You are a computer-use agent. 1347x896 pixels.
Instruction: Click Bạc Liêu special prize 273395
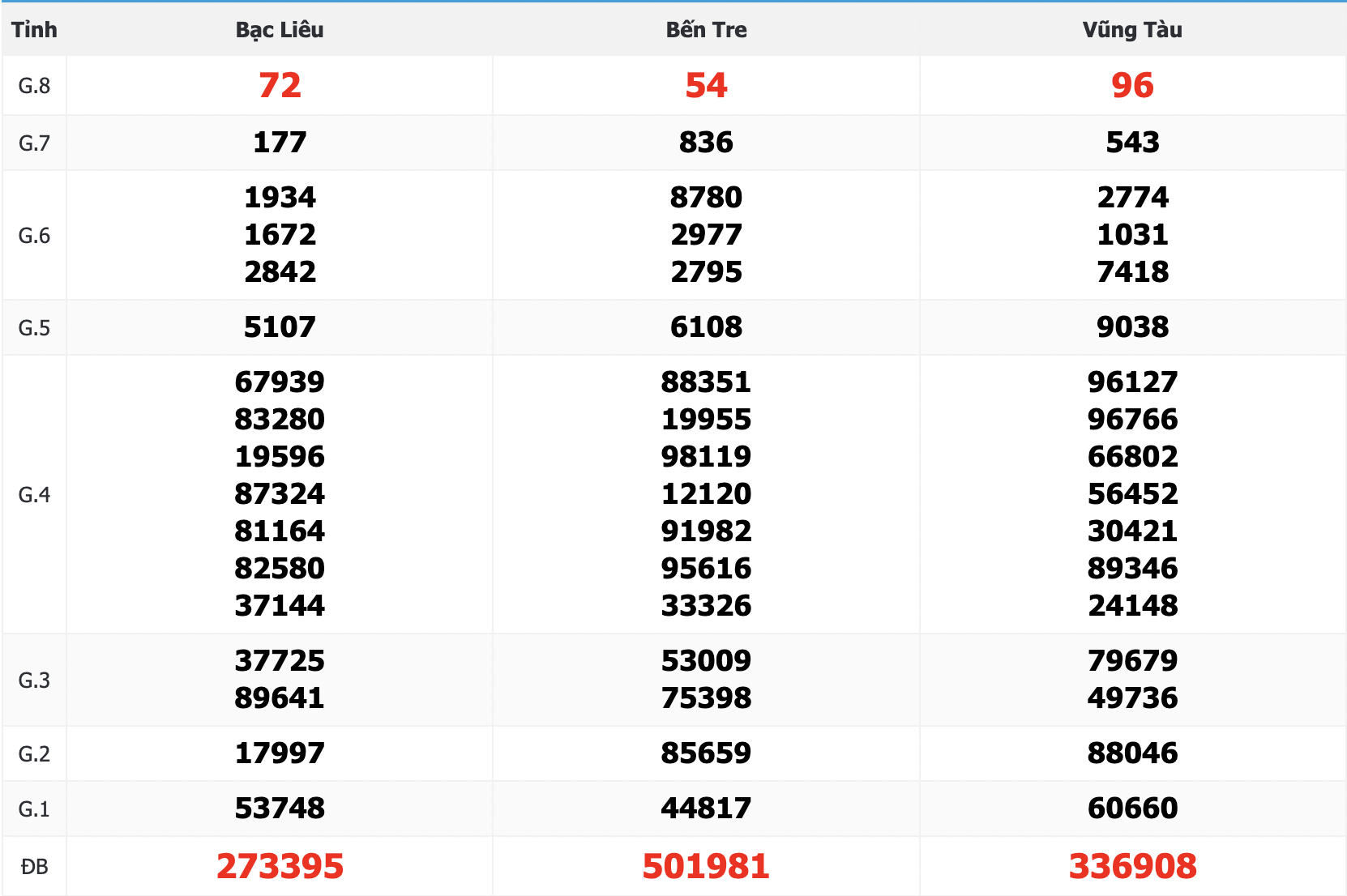pos(280,866)
